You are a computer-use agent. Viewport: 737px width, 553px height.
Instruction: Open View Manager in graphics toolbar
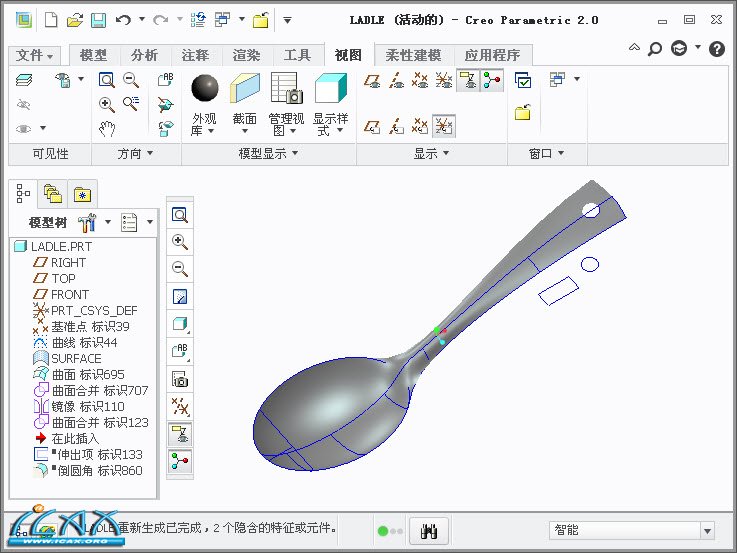[x=180, y=379]
